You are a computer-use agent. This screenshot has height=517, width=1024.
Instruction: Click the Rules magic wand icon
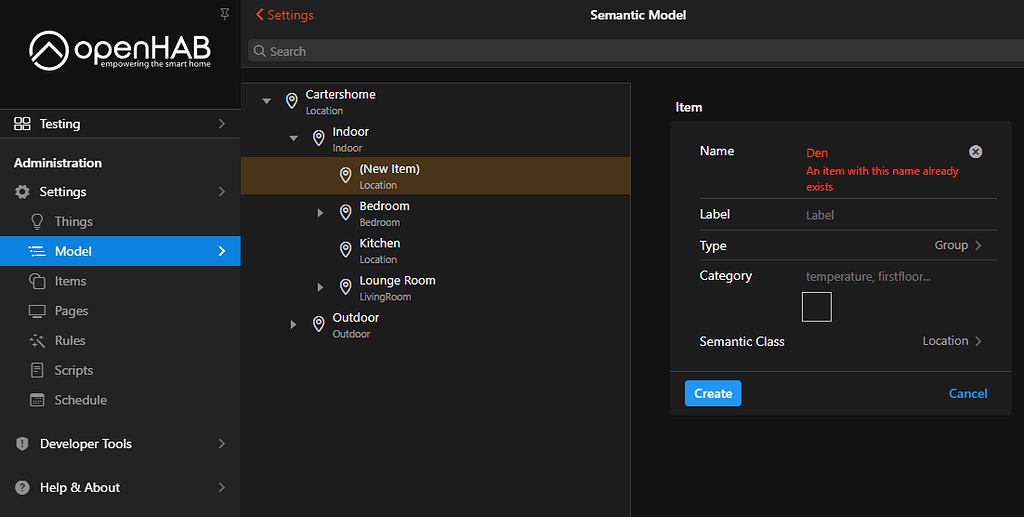38,340
